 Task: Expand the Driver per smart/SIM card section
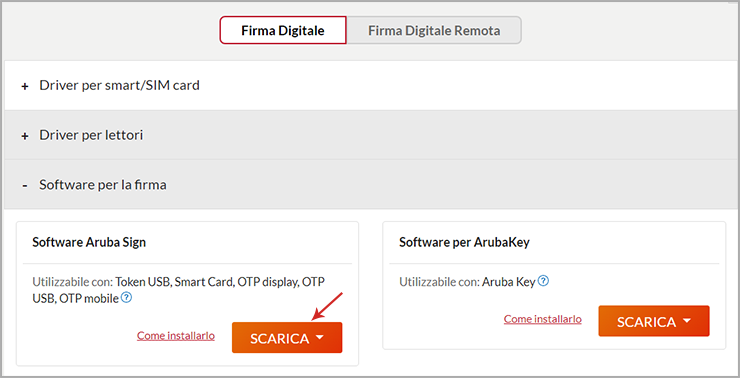pos(370,85)
